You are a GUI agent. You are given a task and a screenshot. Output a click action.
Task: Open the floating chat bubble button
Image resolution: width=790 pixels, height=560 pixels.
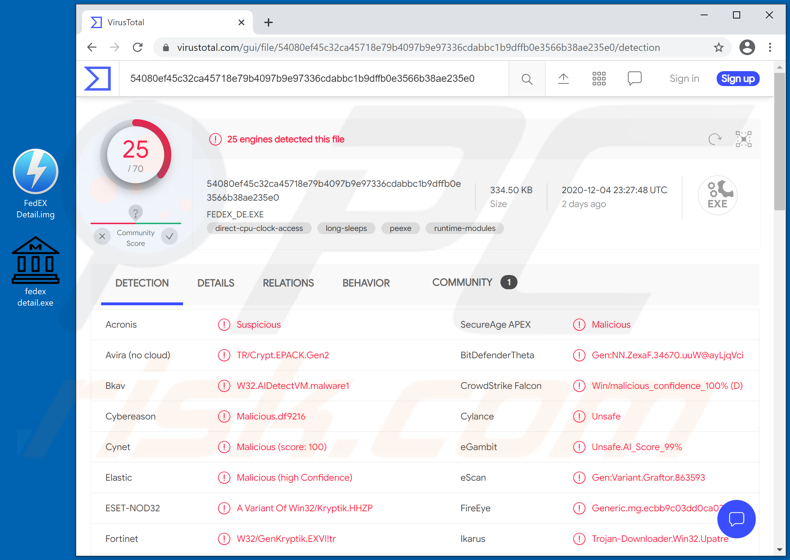[x=736, y=519]
